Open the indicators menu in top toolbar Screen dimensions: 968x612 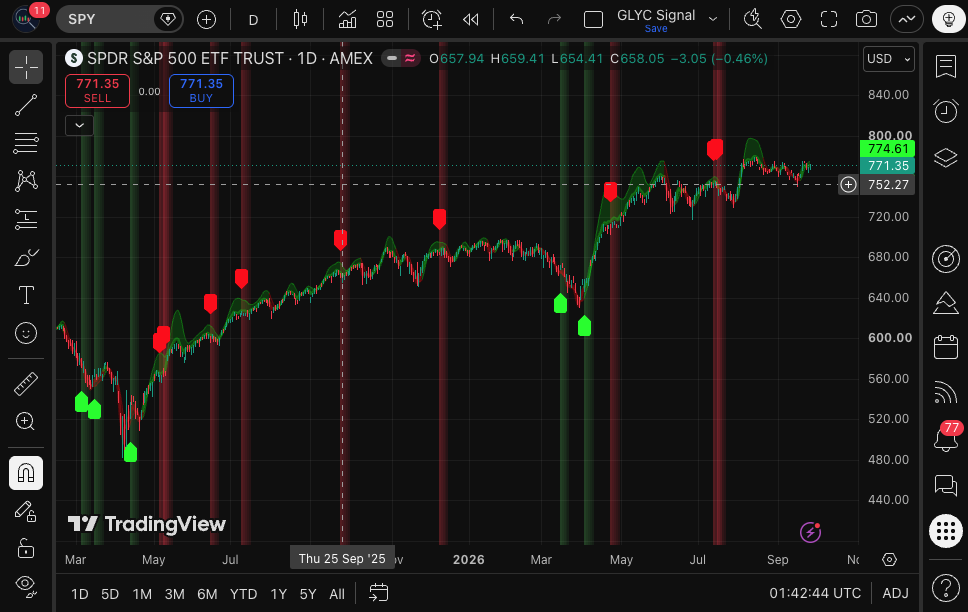point(348,20)
